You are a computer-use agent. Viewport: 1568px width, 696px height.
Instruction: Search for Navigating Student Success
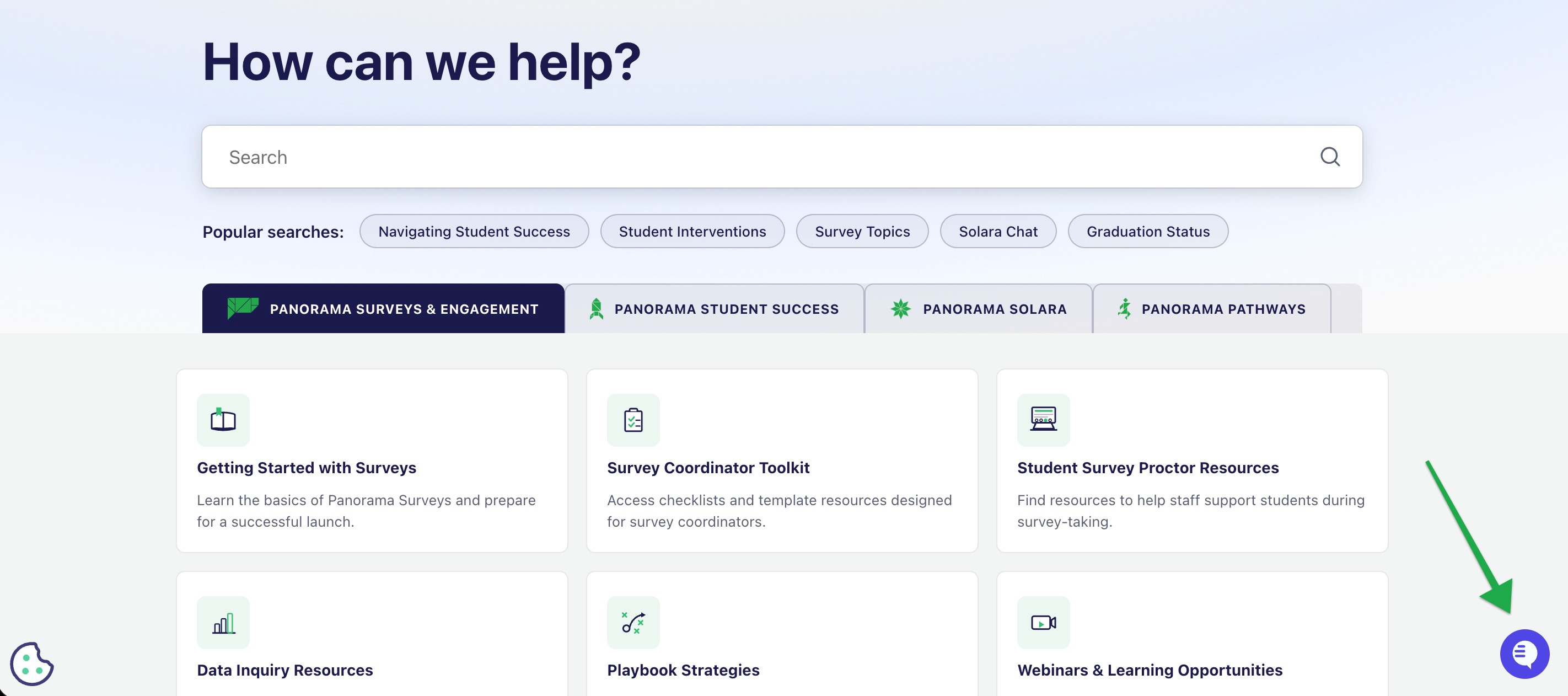point(474,232)
